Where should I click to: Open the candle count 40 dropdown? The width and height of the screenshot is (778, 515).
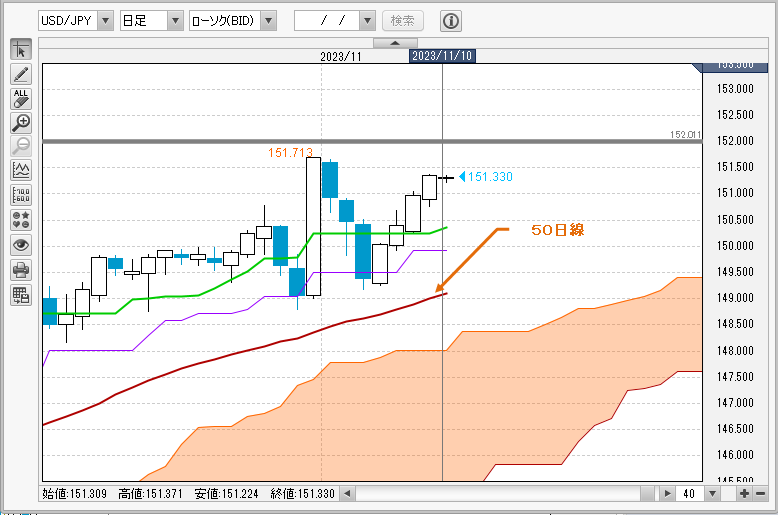pos(713,494)
